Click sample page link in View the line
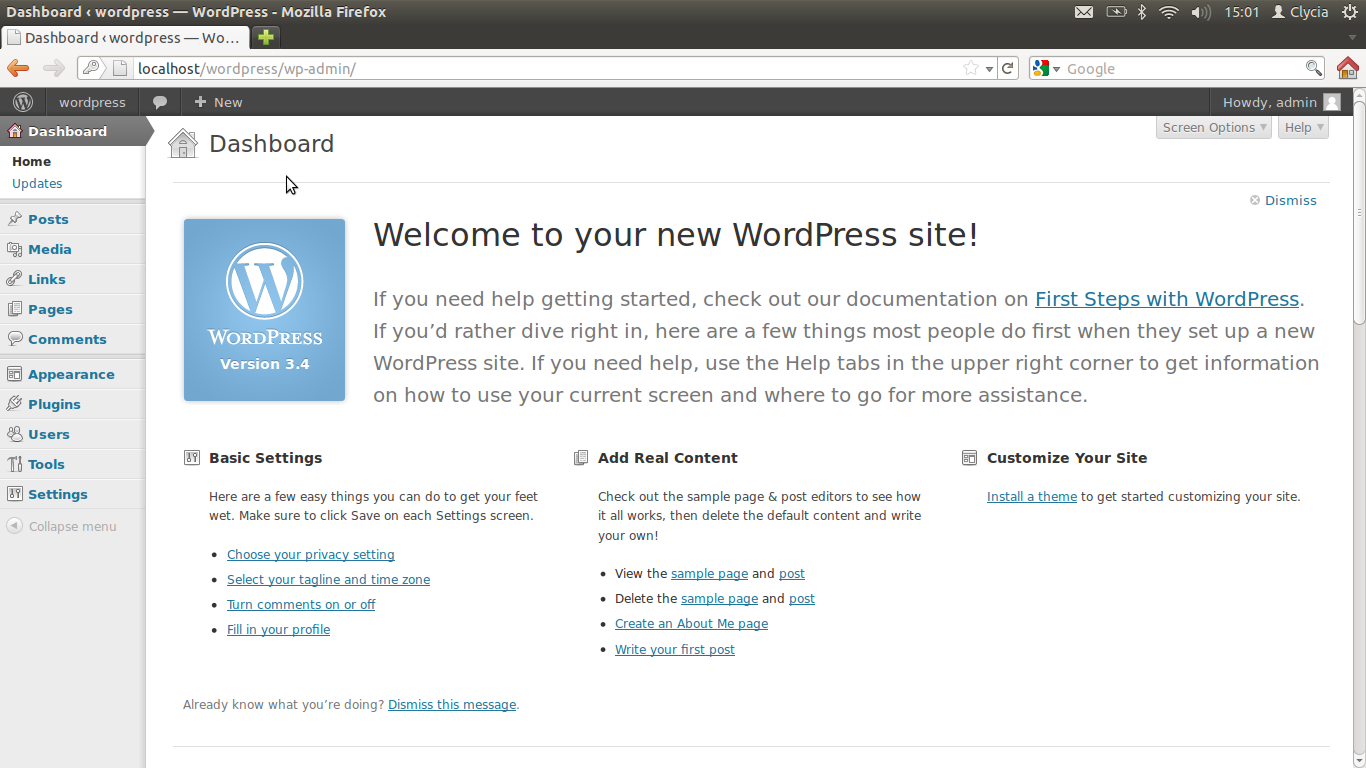The width and height of the screenshot is (1366, 768). pos(709,573)
